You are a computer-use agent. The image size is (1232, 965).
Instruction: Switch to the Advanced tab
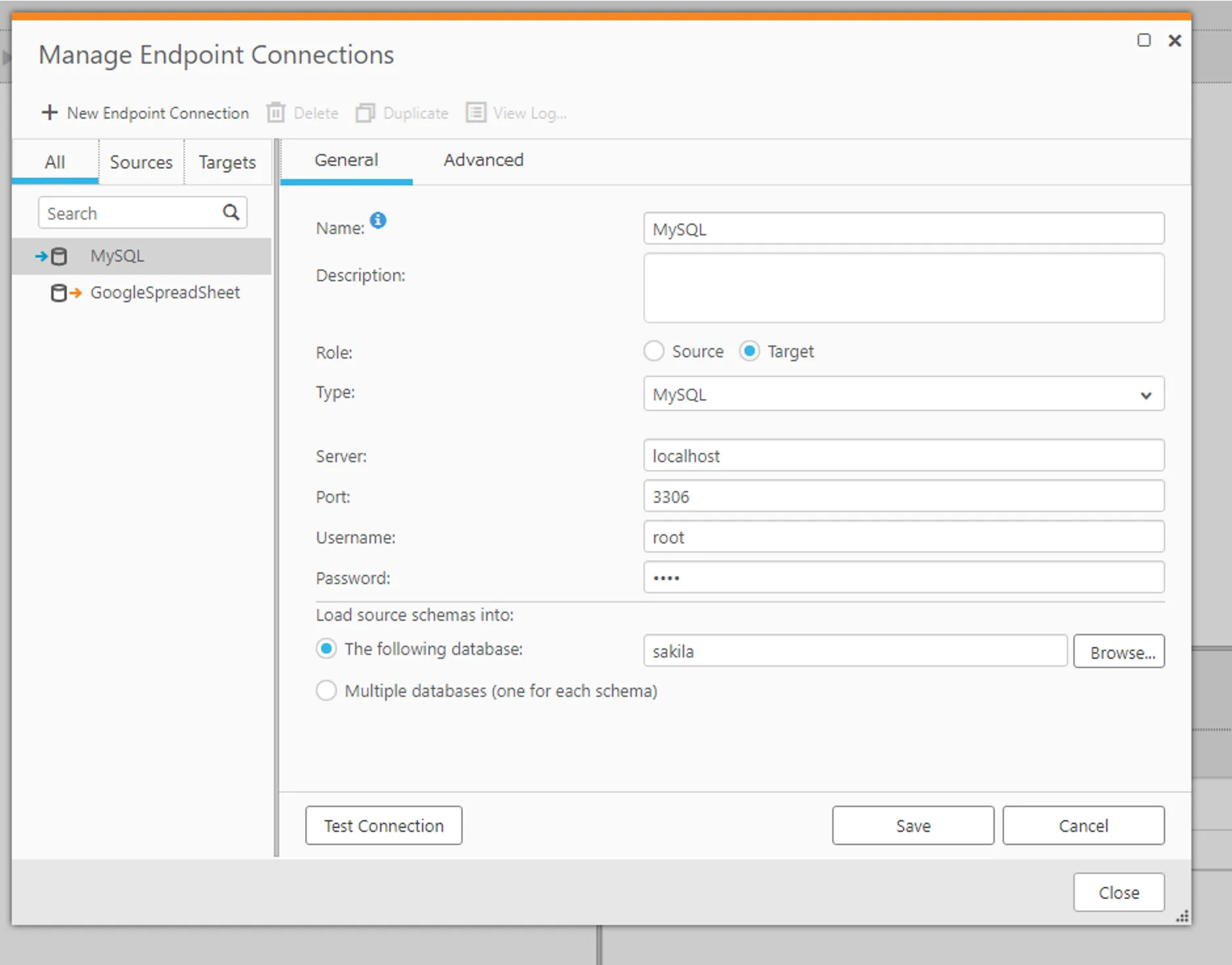483,160
